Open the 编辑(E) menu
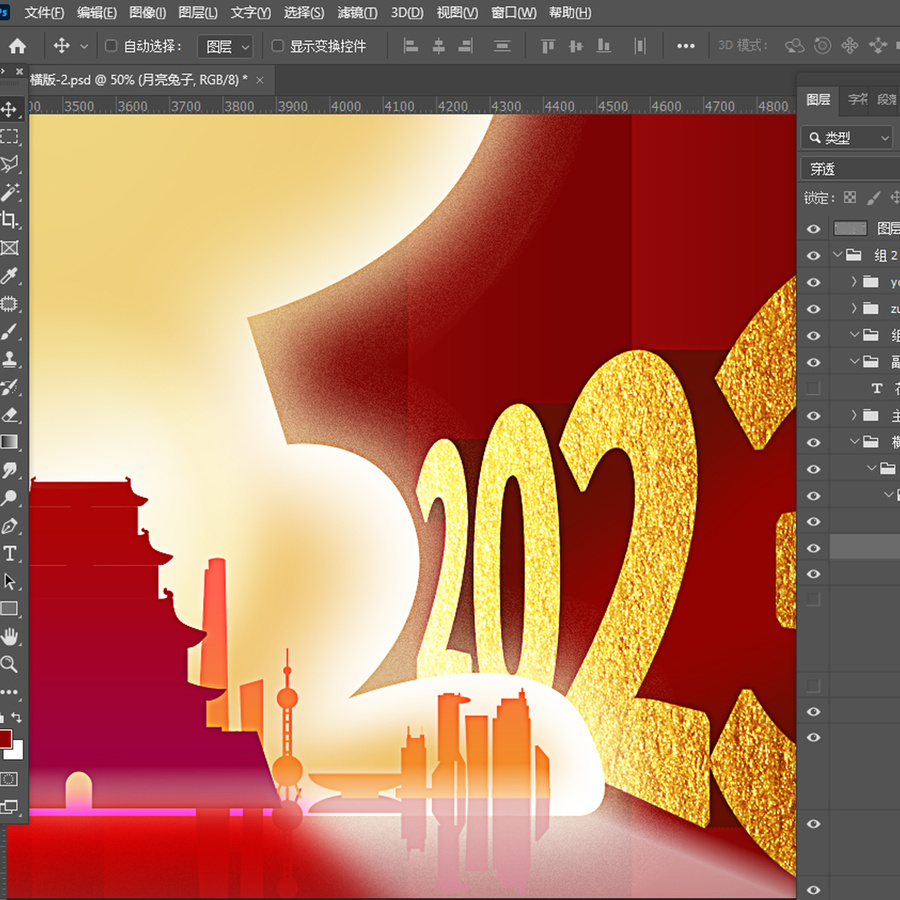This screenshot has width=900, height=900. tap(96, 13)
